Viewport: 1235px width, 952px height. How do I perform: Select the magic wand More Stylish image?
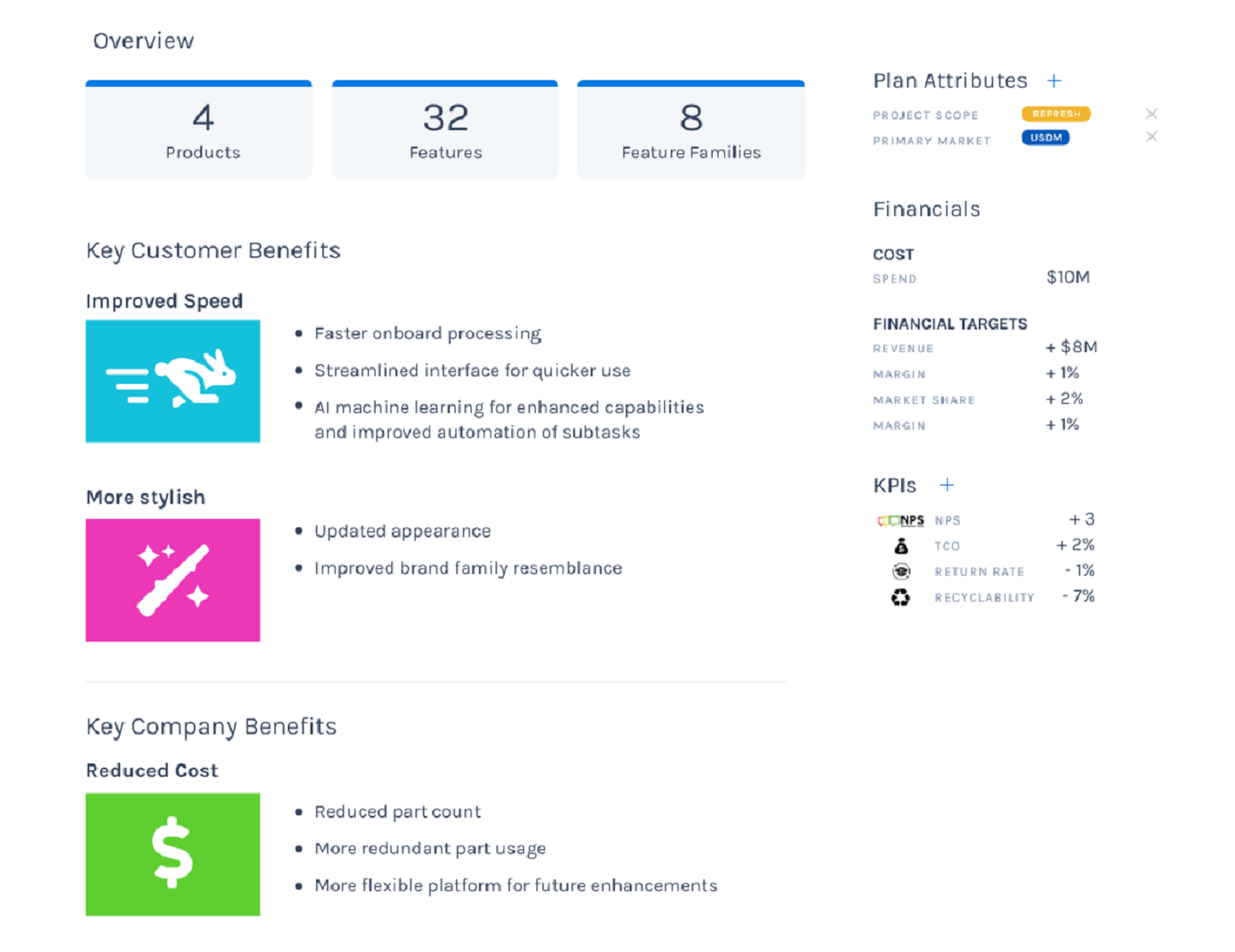[x=173, y=580]
